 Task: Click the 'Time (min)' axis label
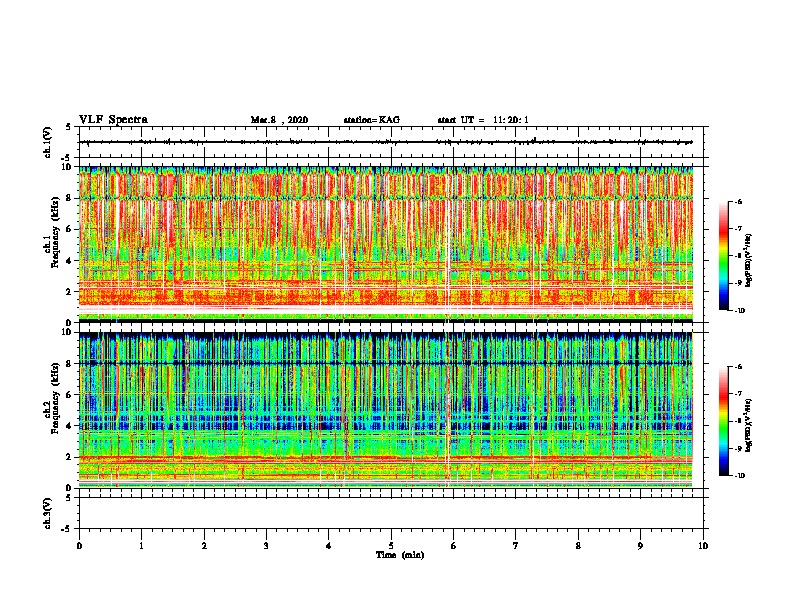400,555
